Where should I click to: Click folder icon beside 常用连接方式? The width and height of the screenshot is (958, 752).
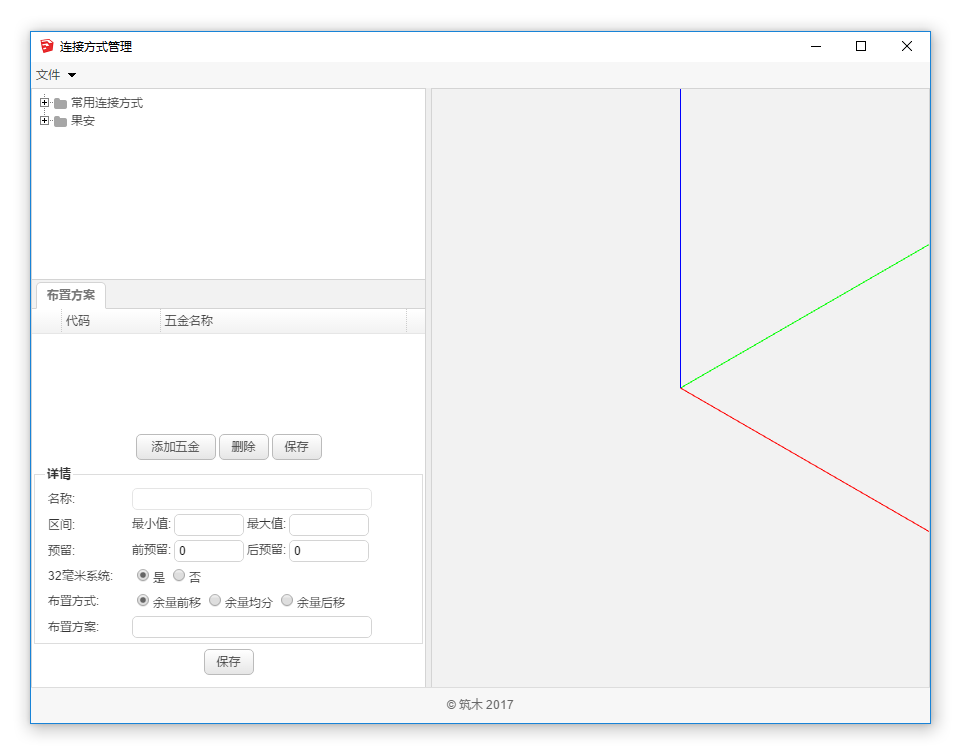61,103
